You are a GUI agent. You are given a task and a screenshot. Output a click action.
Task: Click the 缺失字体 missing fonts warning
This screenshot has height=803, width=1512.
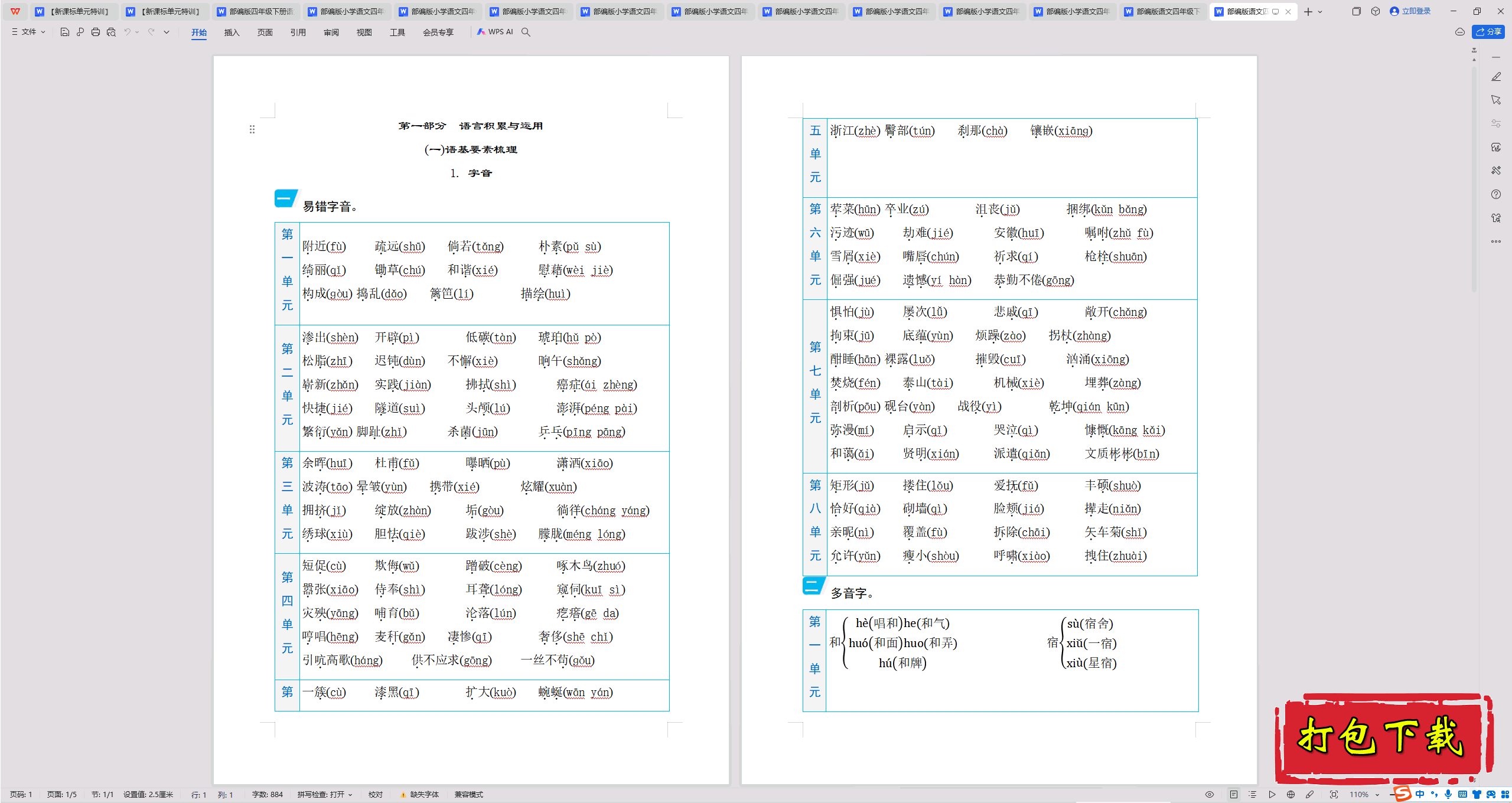(x=419, y=795)
